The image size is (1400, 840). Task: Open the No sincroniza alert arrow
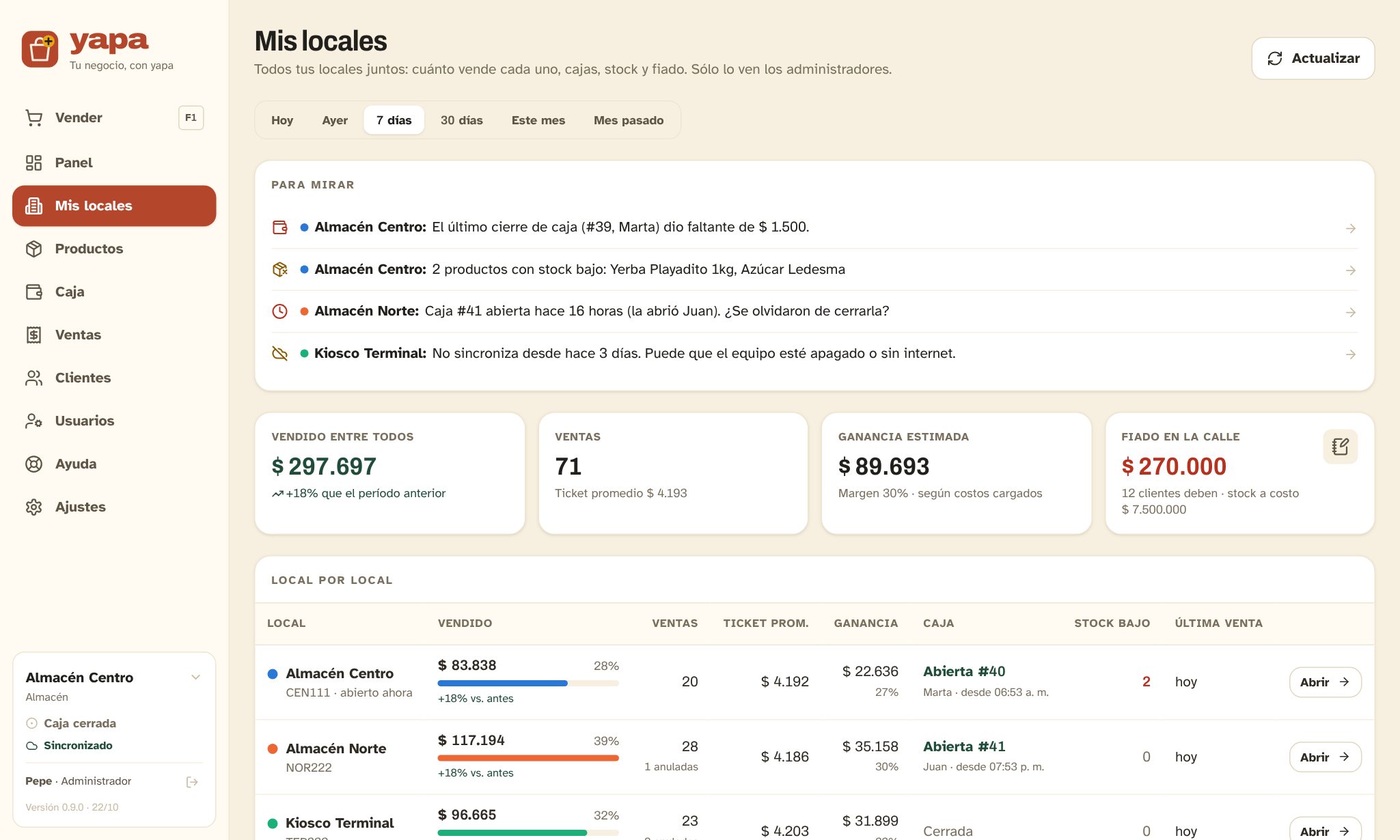pos(1351,354)
